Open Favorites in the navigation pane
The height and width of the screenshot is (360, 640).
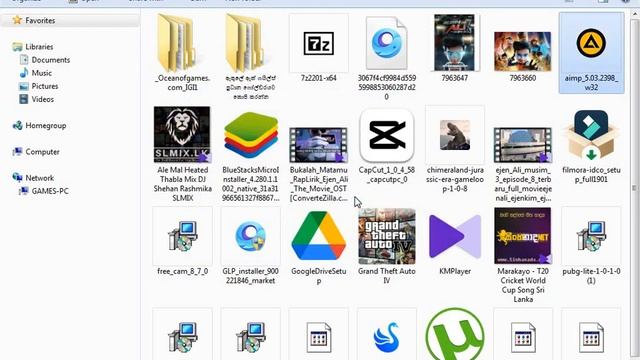point(40,20)
